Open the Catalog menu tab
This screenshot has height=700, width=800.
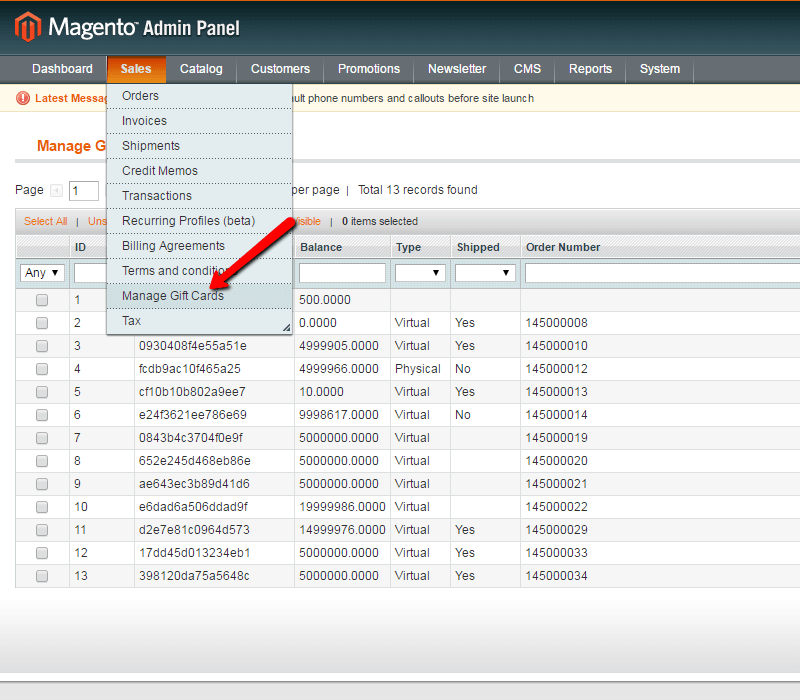click(201, 69)
